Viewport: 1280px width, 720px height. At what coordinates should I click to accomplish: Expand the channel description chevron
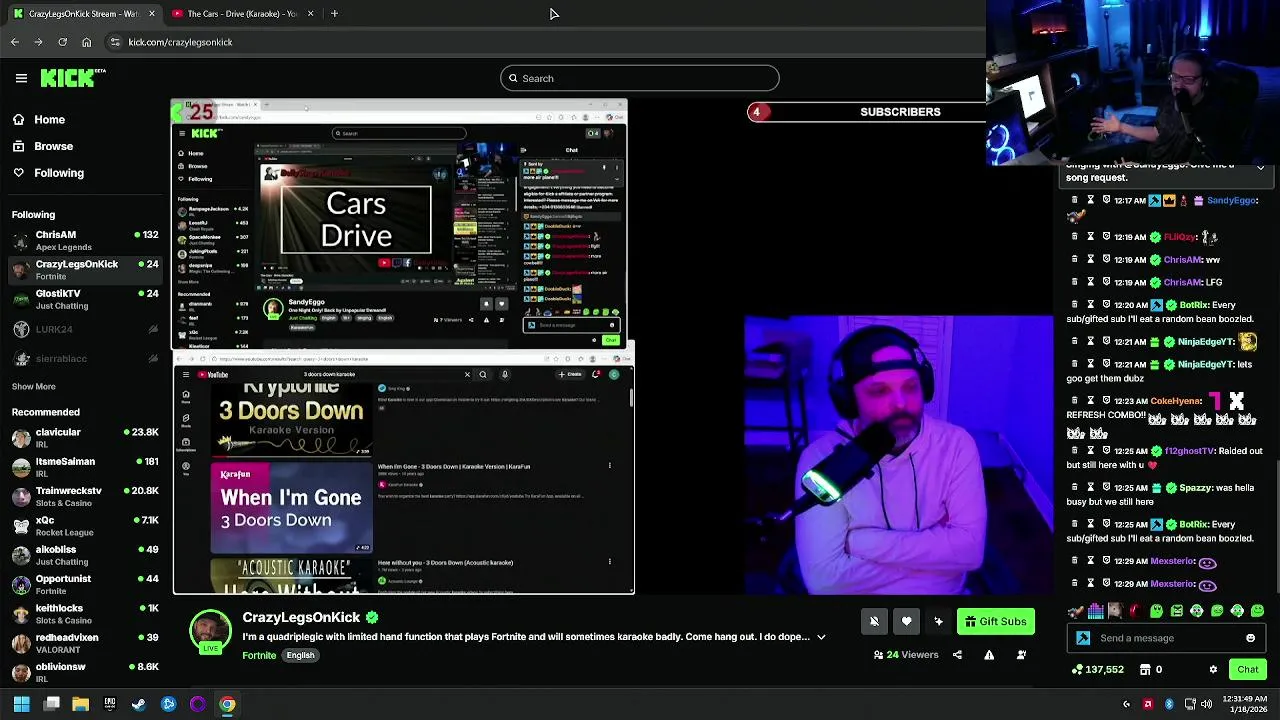(x=821, y=637)
